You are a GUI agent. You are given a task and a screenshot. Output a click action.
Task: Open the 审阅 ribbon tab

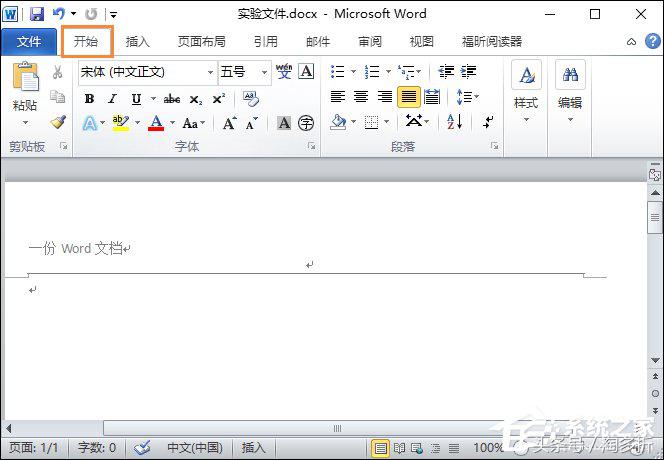(x=370, y=42)
